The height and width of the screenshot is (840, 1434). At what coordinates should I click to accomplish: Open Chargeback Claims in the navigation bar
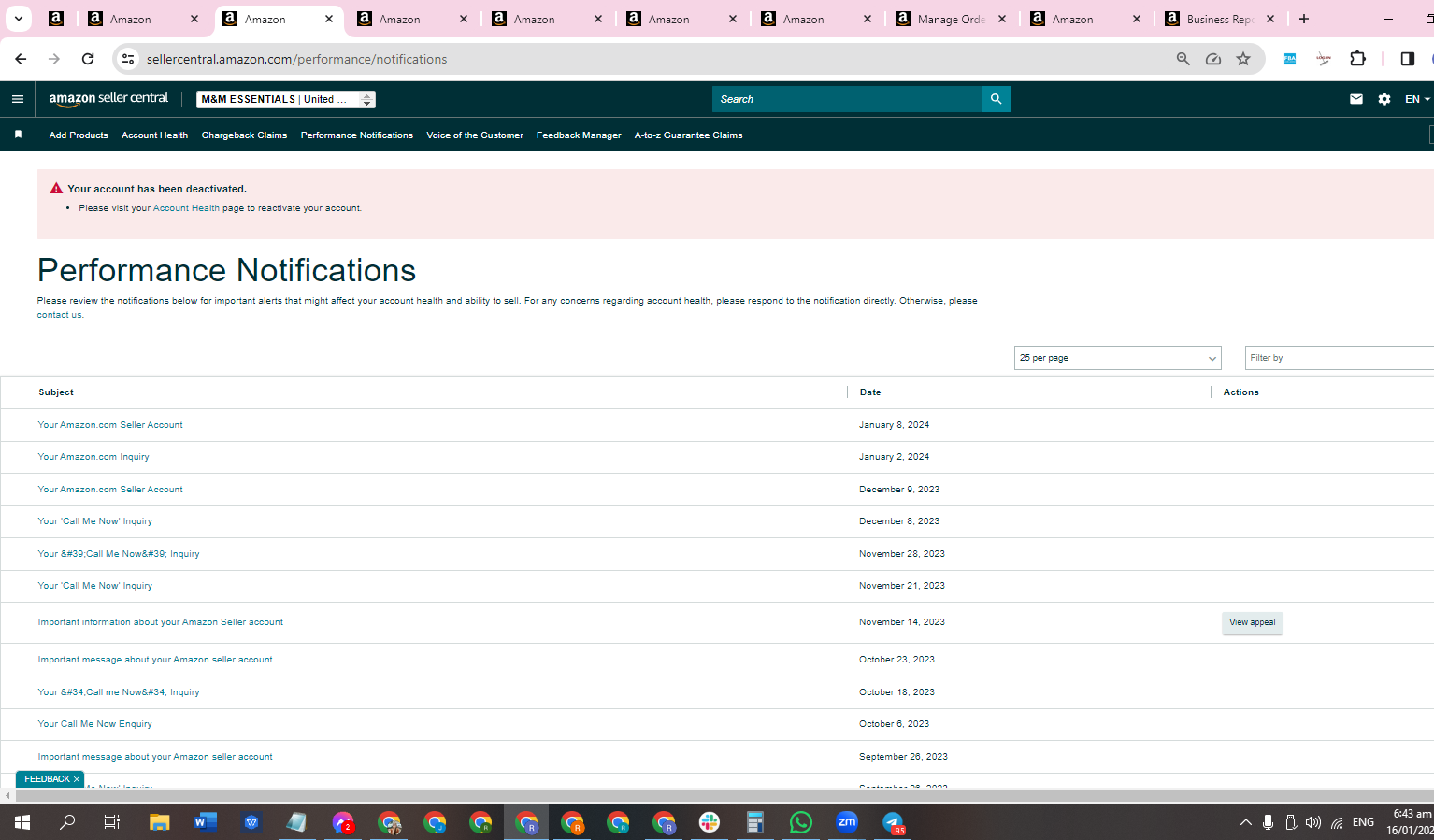[x=244, y=135]
